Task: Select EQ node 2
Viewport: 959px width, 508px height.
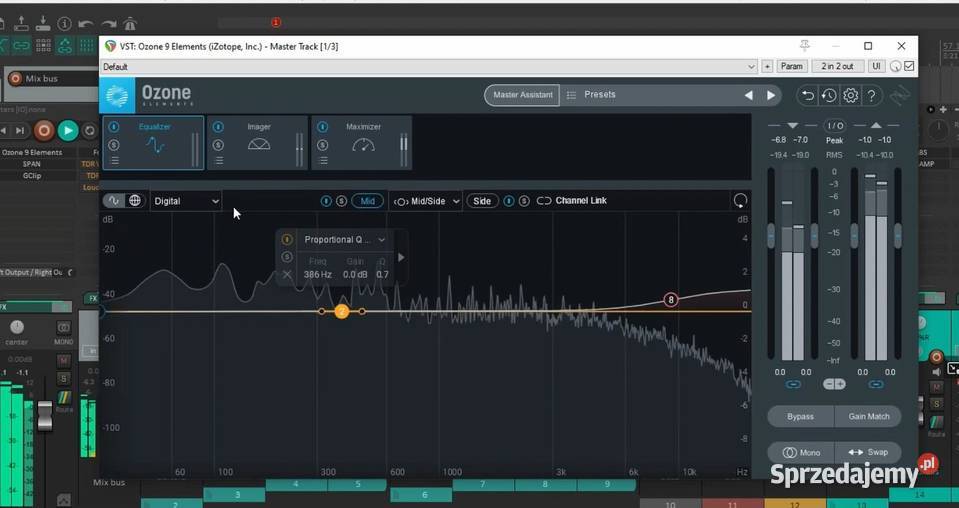Action: [342, 312]
